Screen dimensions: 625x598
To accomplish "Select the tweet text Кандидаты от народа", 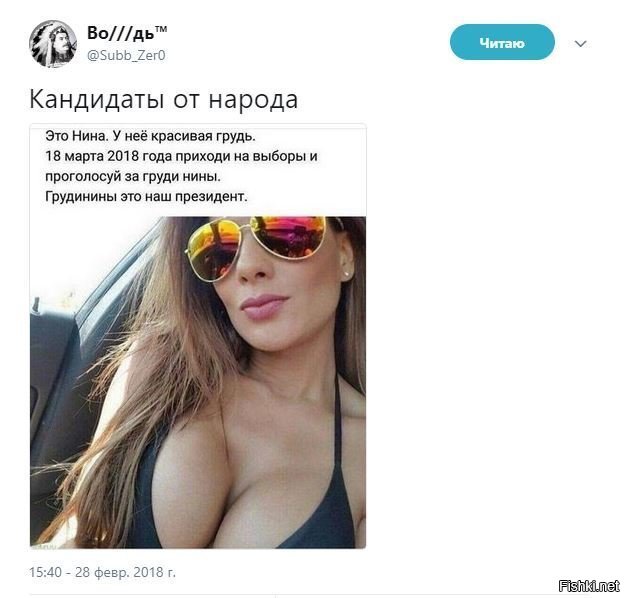I will pyautogui.click(x=163, y=99).
